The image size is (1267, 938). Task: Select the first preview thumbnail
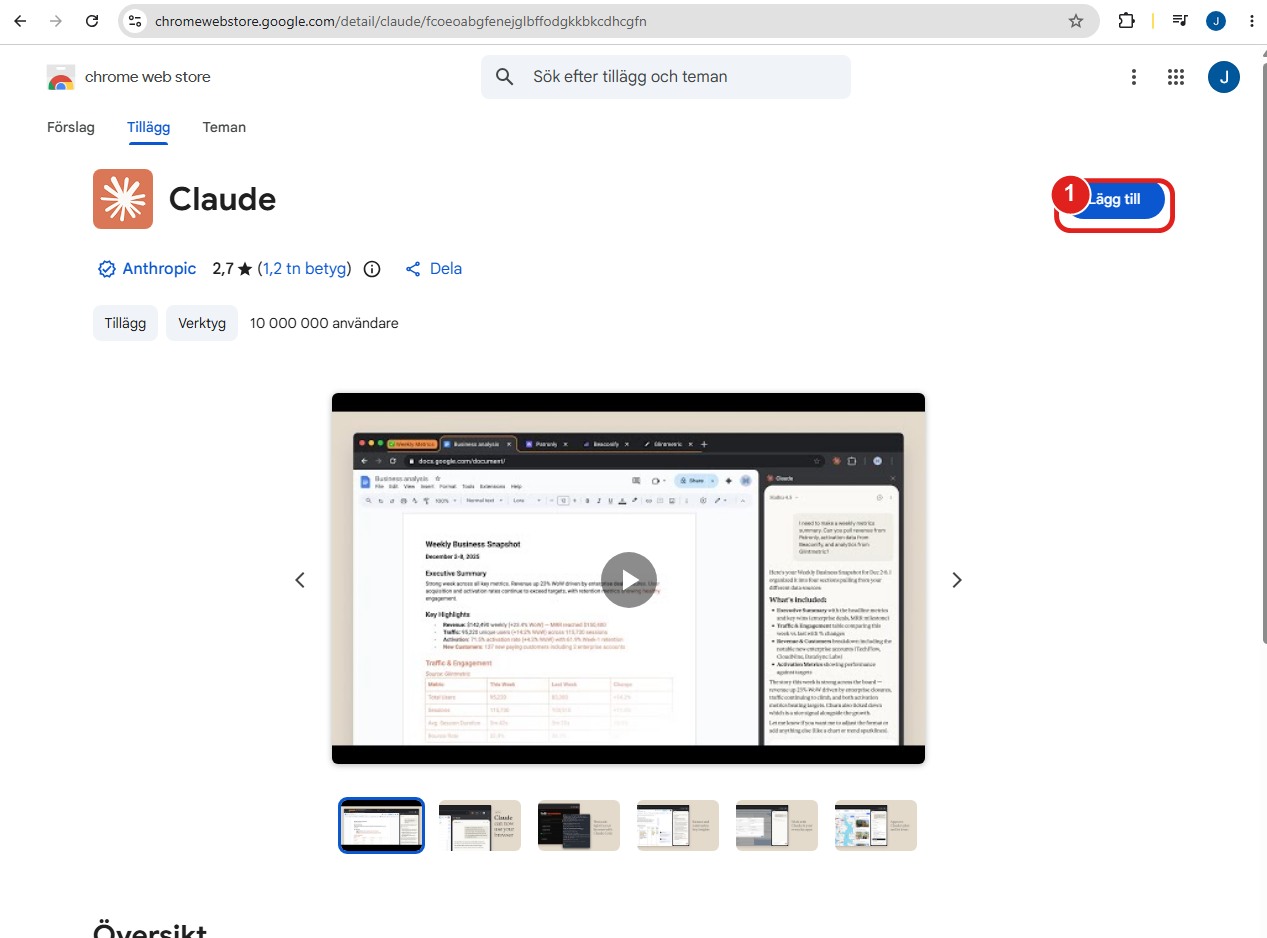pos(381,825)
